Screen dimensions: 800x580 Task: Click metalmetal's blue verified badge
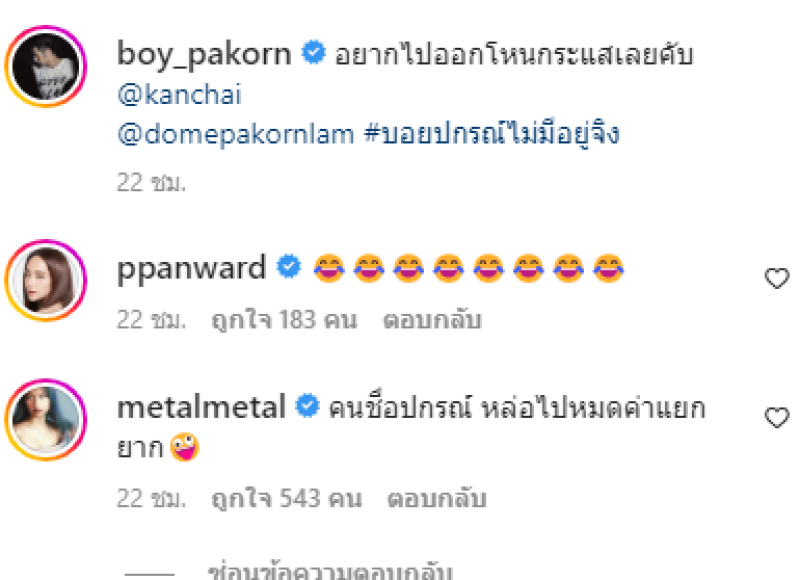(308, 406)
